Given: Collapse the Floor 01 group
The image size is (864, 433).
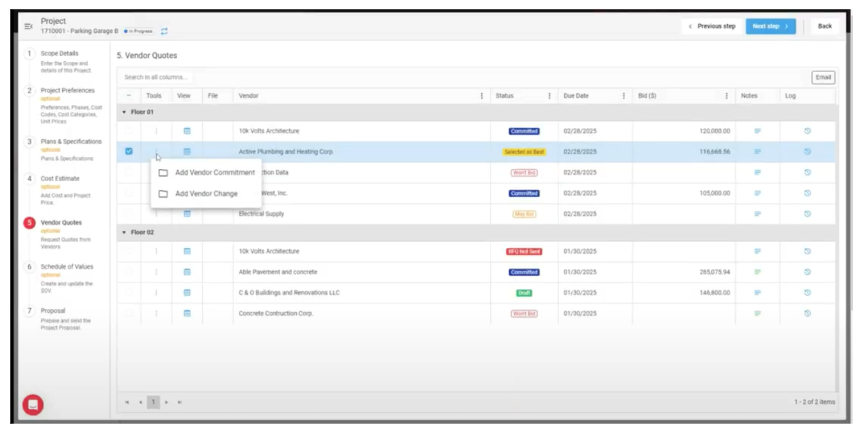Looking at the screenshot, I should [124, 112].
